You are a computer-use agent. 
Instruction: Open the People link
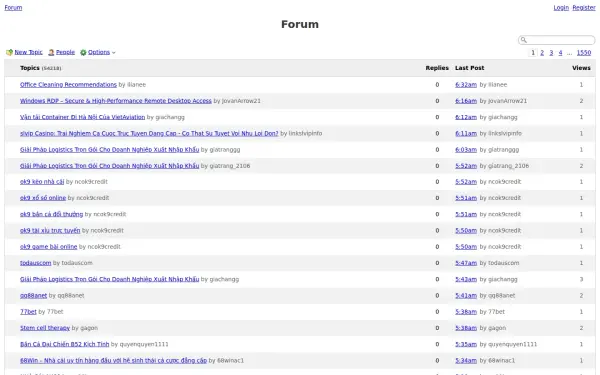coord(65,52)
